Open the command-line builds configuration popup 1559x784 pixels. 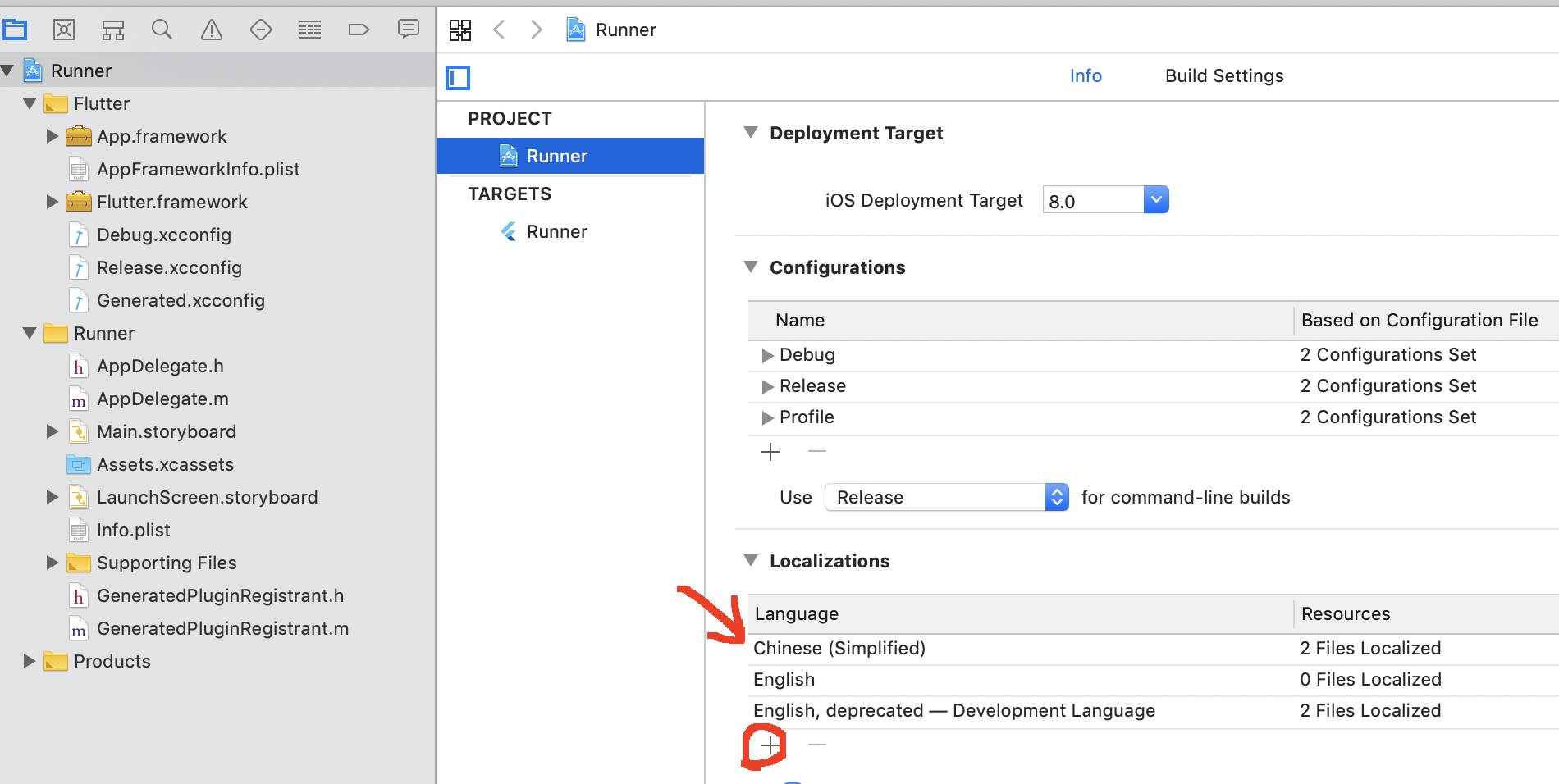(947, 497)
